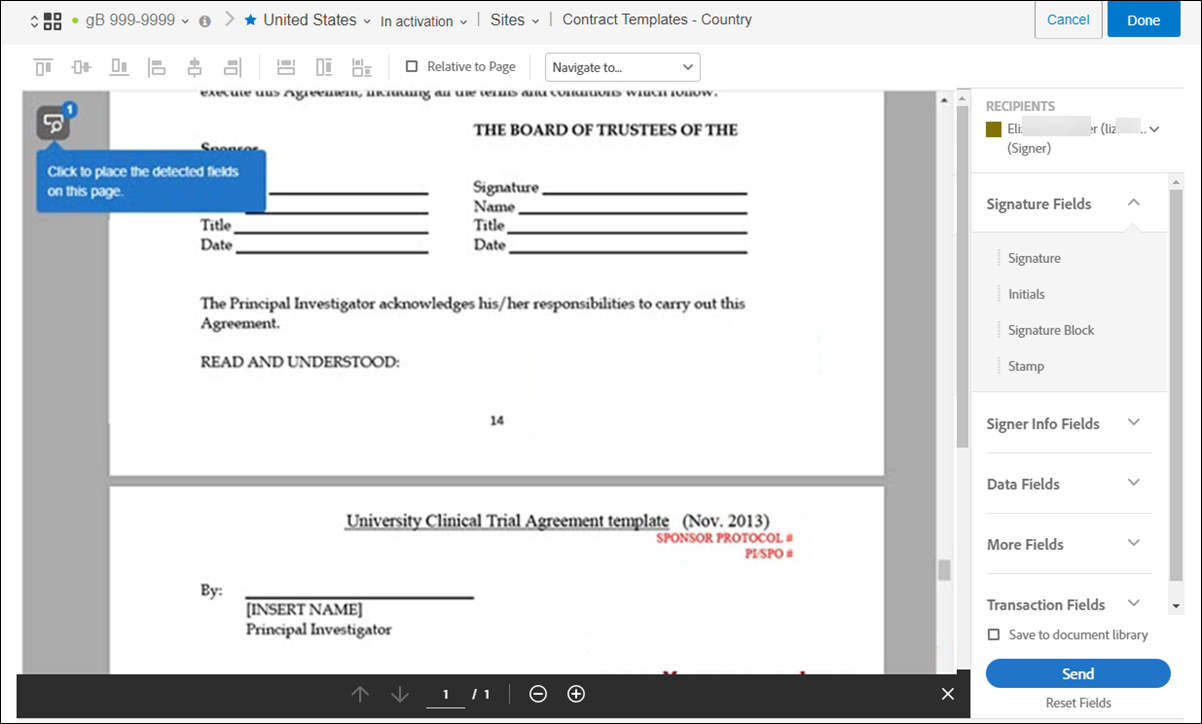The image size is (1202, 724).
Task: Click the Cancel button
Action: (x=1068, y=20)
